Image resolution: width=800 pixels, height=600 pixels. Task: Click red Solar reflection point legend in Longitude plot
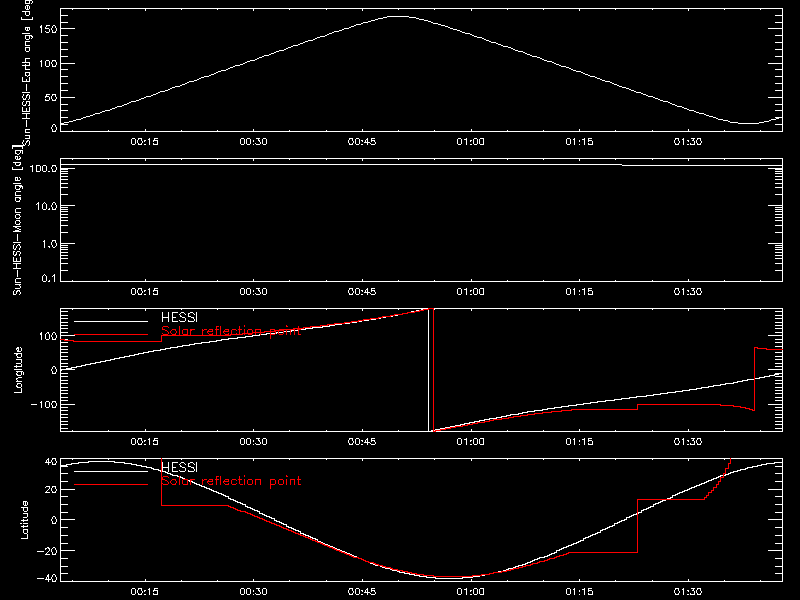(x=231, y=331)
